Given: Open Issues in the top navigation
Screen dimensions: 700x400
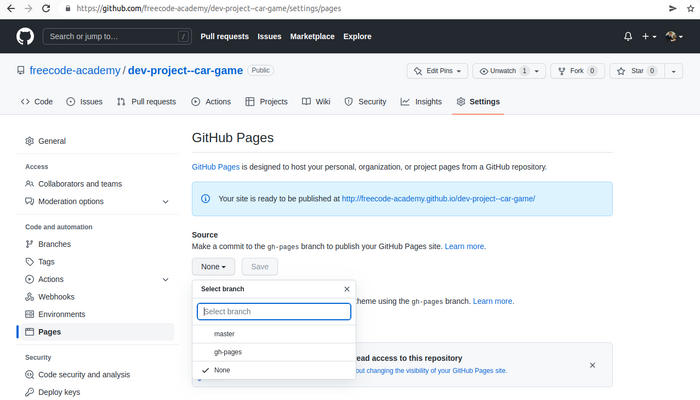Looking at the screenshot, I should pyautogui.click(x=269, y=36).
